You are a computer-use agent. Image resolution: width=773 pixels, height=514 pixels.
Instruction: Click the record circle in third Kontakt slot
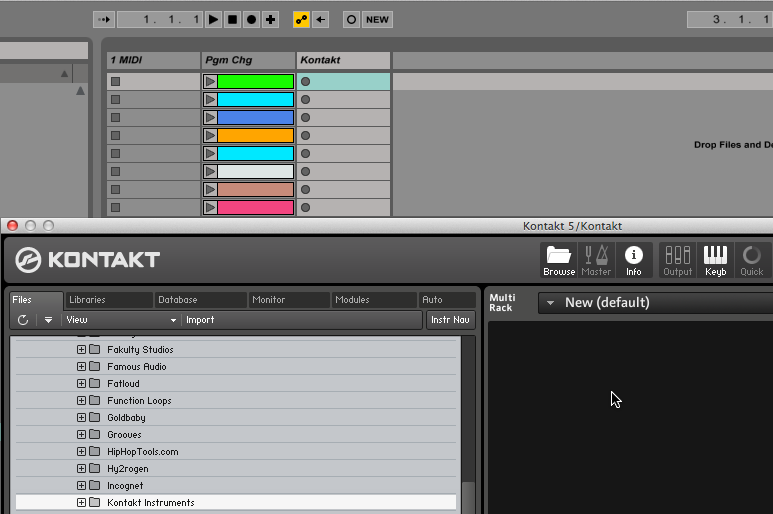coord(306,117)
